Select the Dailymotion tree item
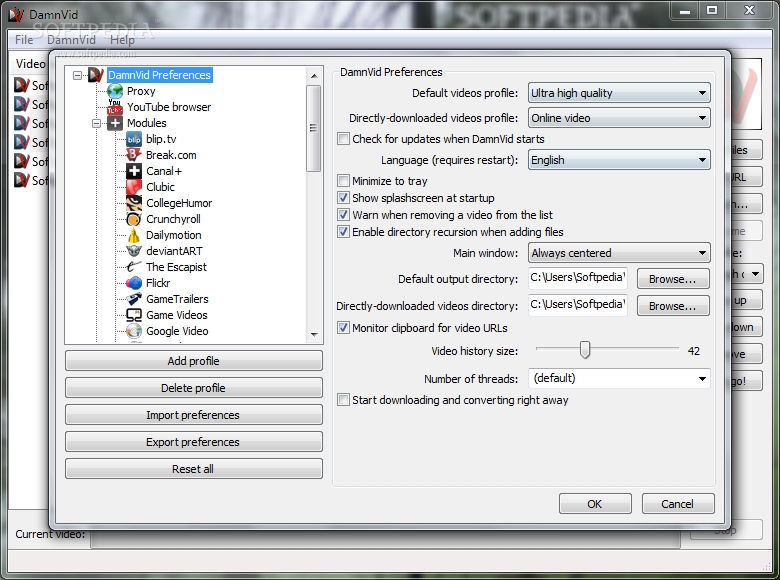This screenshot has height=580, width=780. (174, 235)
